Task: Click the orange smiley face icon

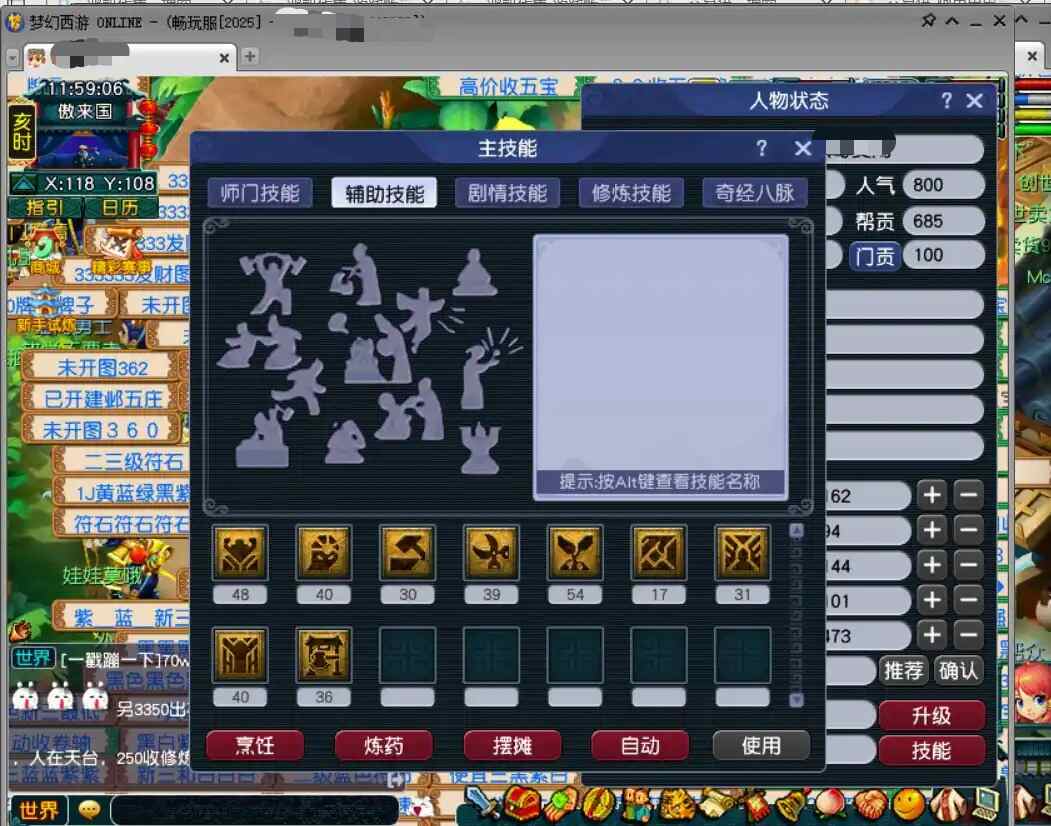Action: point(910,804)
